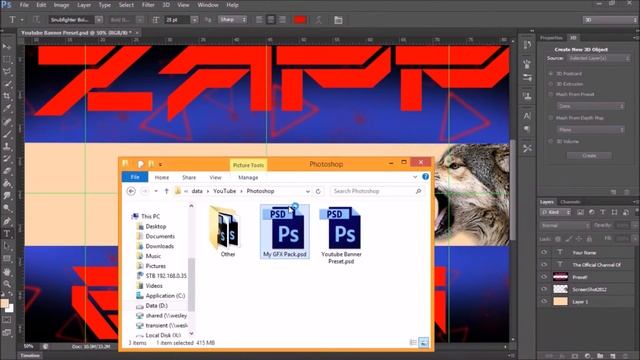Open the anti-aliasing Sharp dropdown
The height and width of the screenshot is (360, 640).
point(233,20)
